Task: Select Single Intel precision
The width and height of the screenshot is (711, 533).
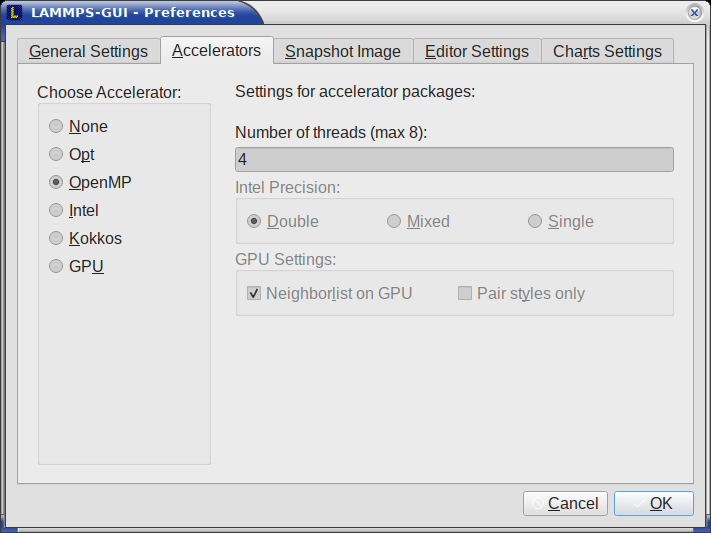Action: click(560, 221)
